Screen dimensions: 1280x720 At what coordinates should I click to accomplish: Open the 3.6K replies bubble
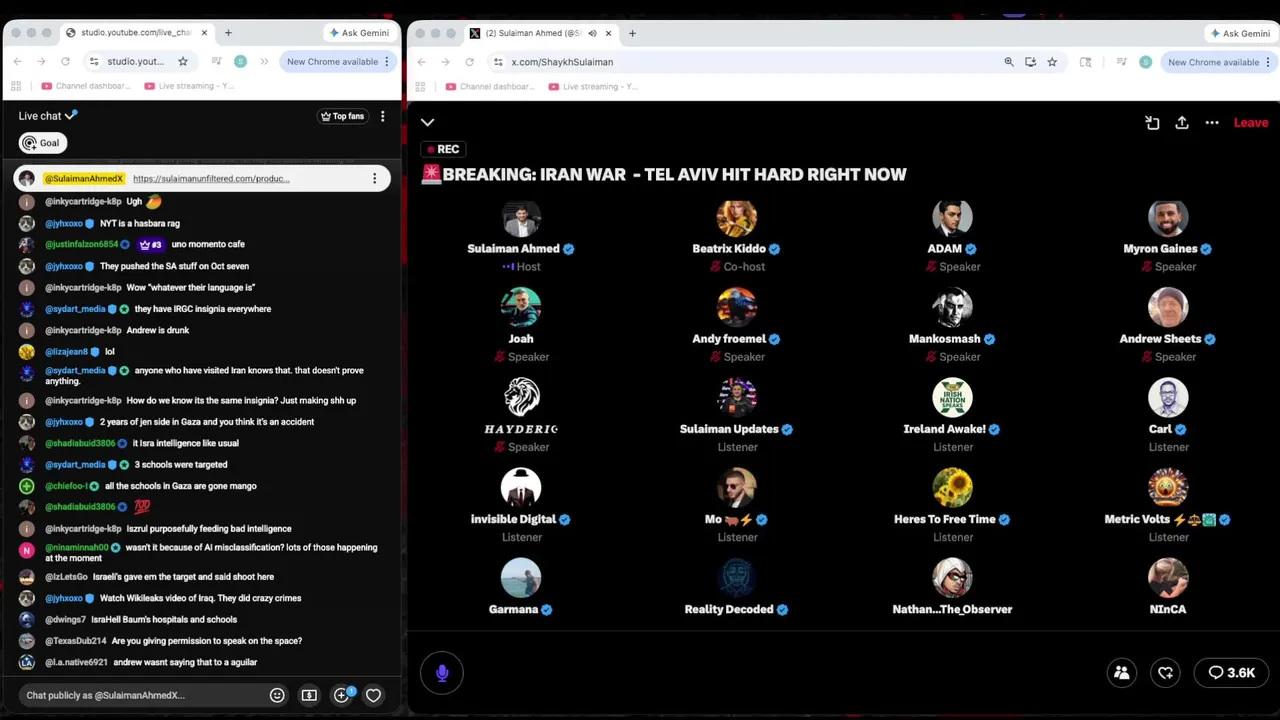(x=1231, y=673)
